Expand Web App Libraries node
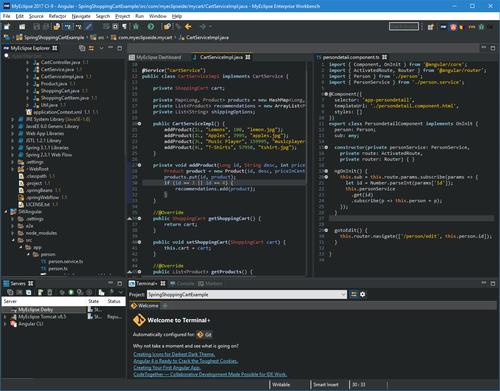Image resolution: width=500 pixels, height=391 pixels. coord(12,133)
